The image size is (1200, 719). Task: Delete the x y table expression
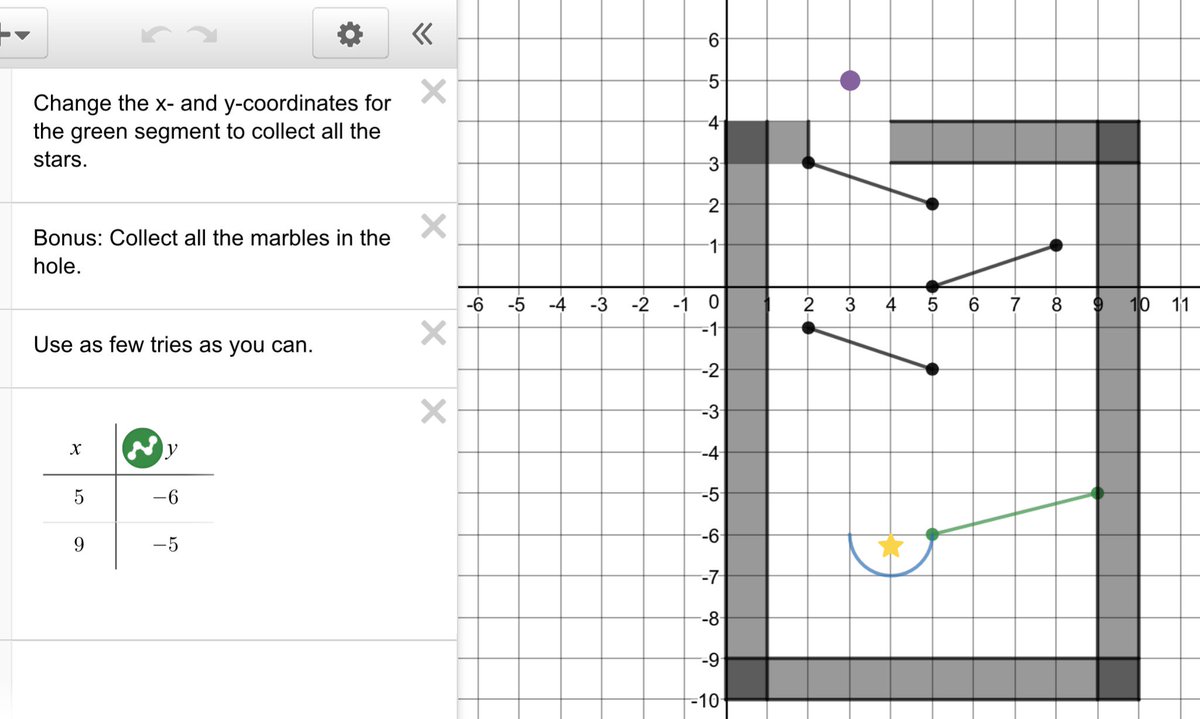(433, 410)
